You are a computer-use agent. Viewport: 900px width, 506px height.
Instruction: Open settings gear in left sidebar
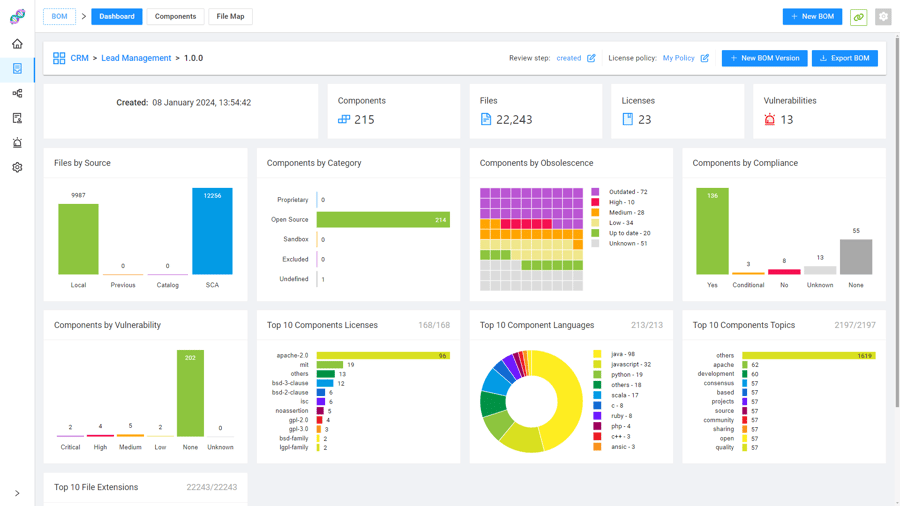click(17, 167)
